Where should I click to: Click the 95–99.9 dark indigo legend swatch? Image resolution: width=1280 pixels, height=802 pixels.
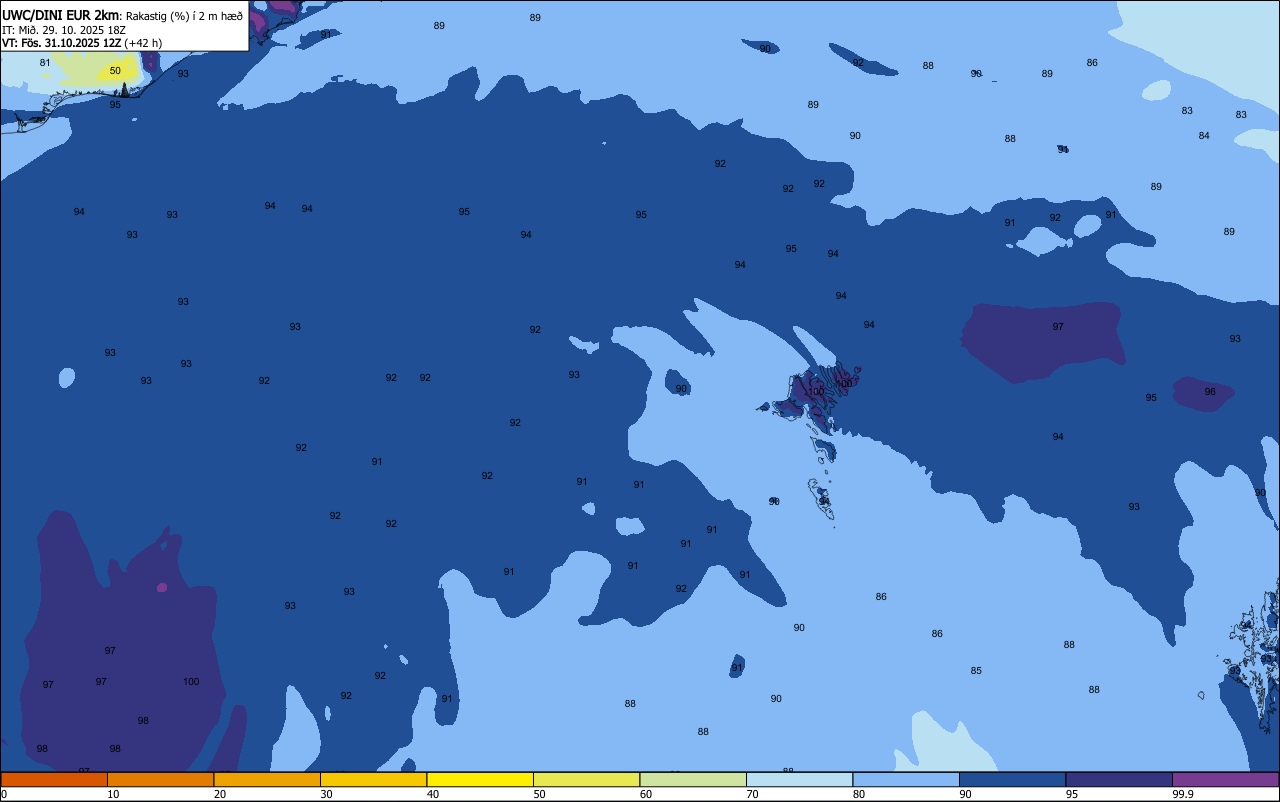coord(1119,779)
